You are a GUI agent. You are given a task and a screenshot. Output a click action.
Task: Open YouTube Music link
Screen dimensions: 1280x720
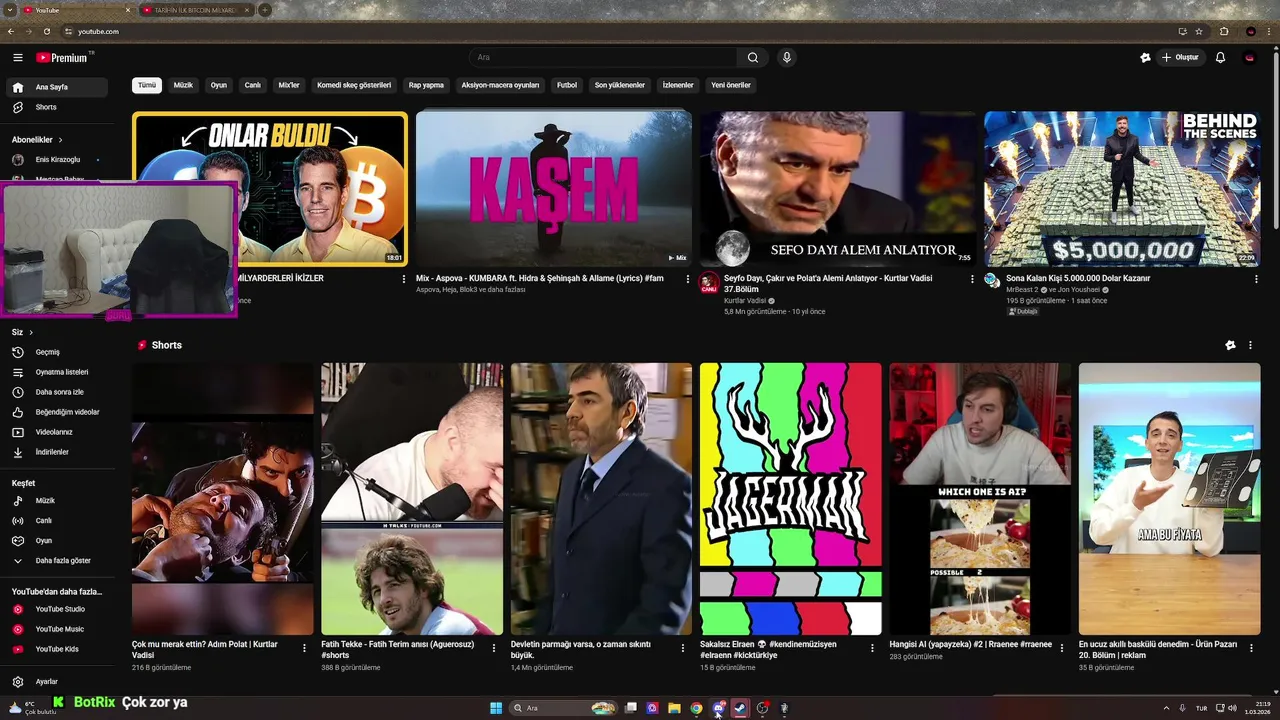tap(56, 629)
